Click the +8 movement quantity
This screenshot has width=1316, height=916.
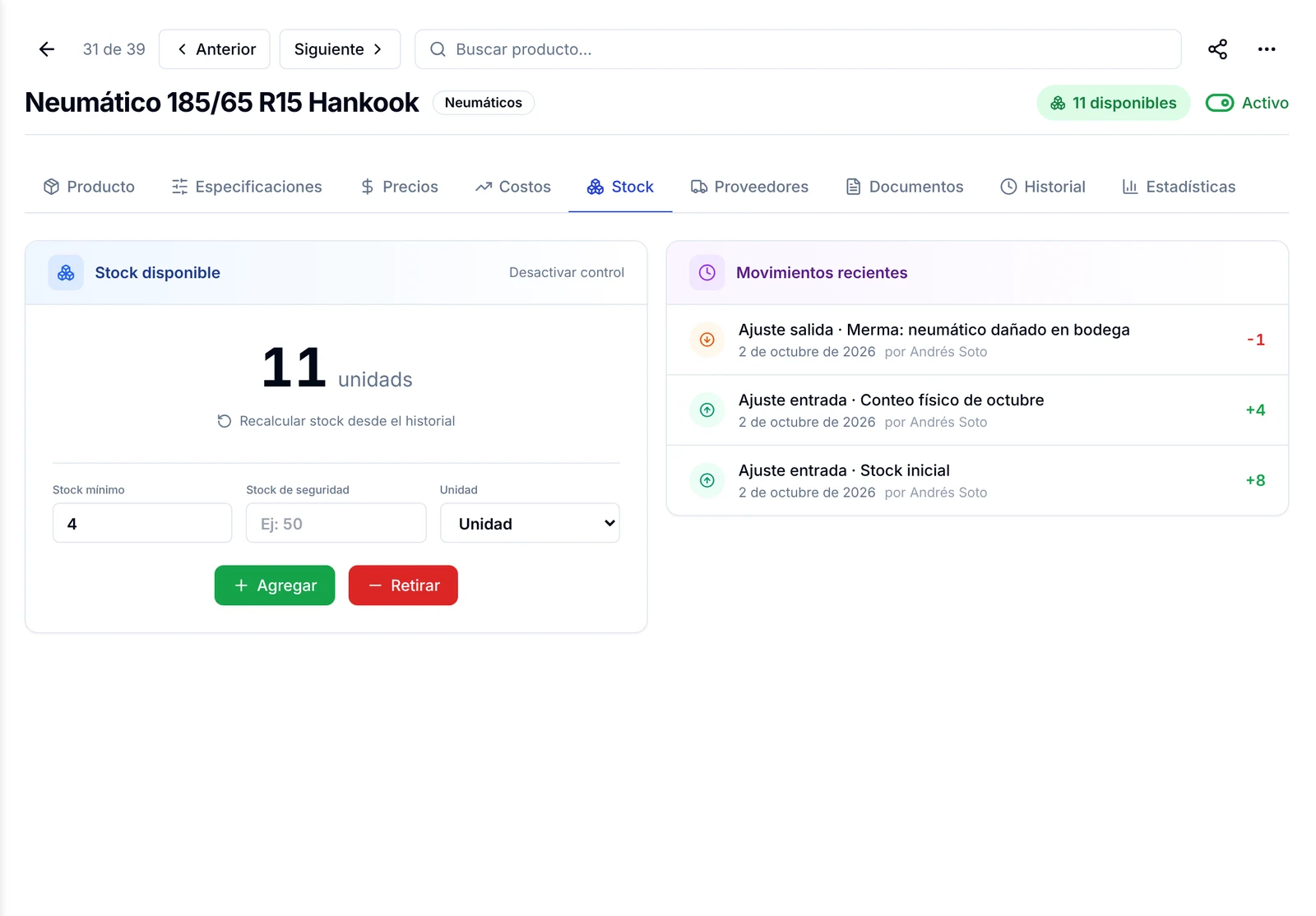pos(1255,480)
